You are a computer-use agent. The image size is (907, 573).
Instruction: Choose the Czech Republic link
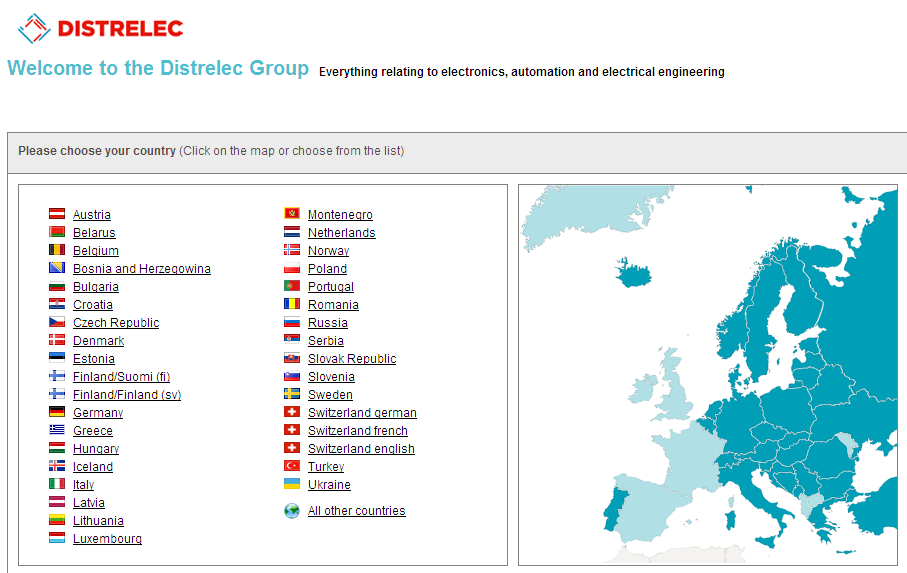pos(116,323)
